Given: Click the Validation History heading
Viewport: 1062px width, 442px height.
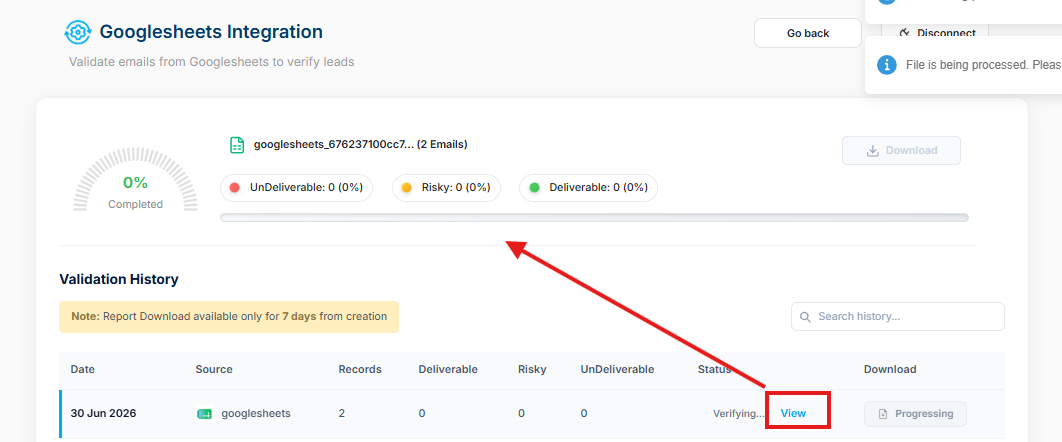Looking at the screenshot, I should coord(119,279).
